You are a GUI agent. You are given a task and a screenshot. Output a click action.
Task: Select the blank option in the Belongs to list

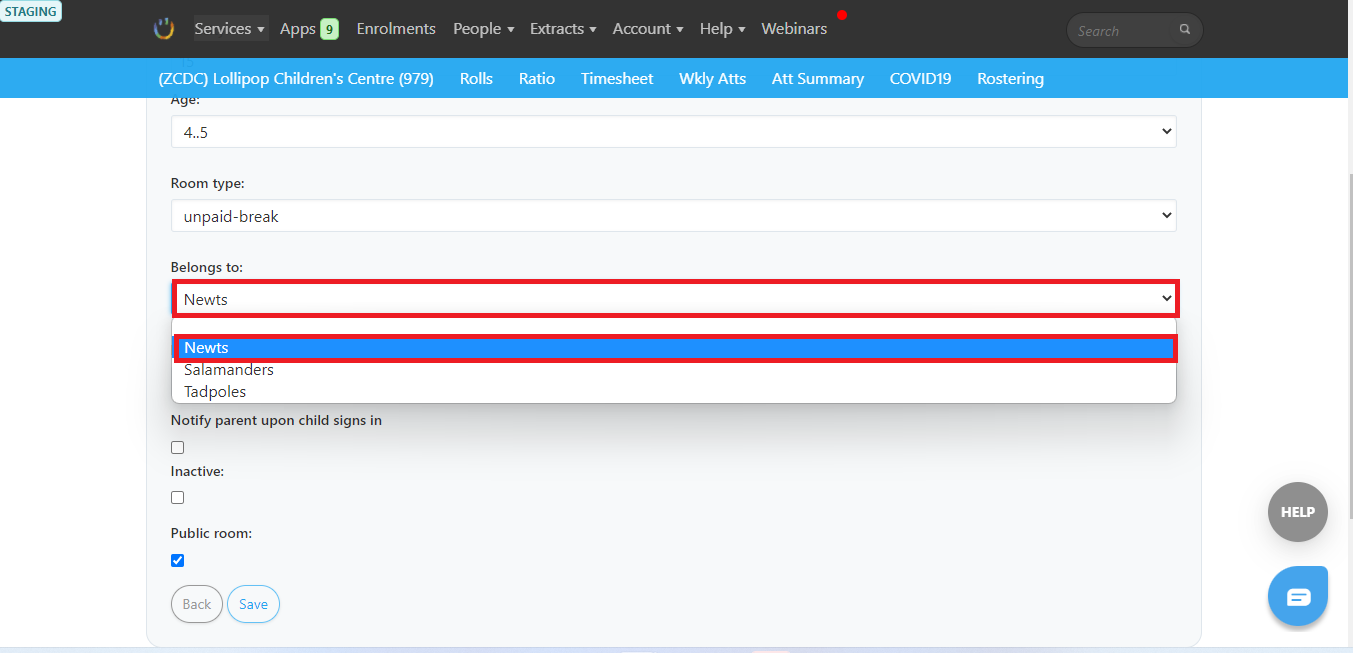(674, 327)
